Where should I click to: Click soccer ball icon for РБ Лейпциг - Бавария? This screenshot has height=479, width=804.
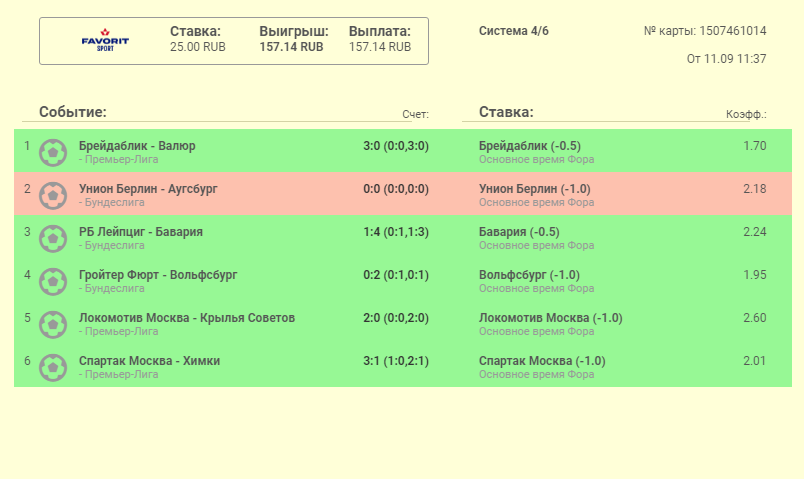click(x=53, y=239)
